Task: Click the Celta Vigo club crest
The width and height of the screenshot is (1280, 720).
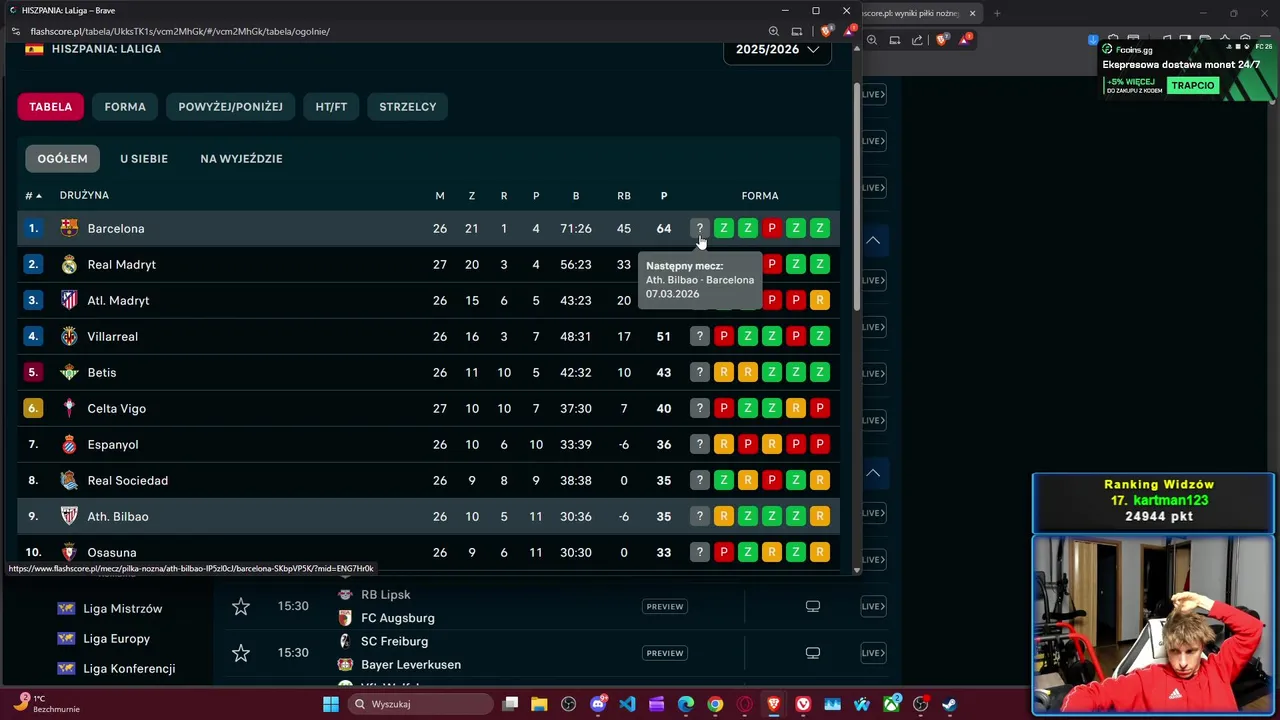Action: [x=69, y=408]
